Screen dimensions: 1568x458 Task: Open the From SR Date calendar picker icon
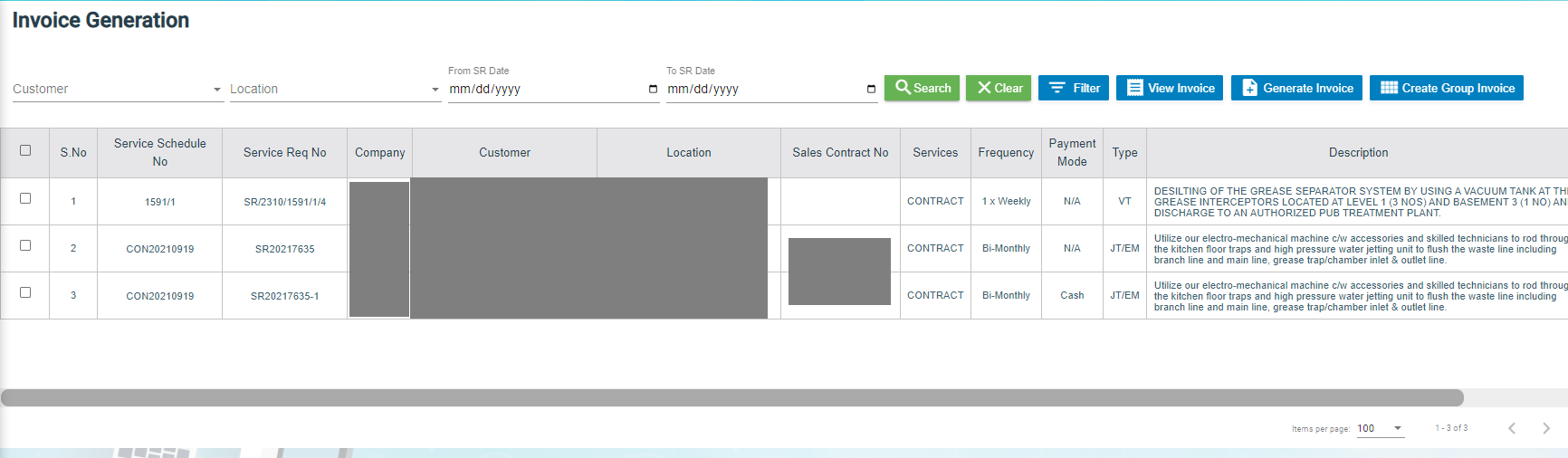pyautogui.click(x=653, y=89)
